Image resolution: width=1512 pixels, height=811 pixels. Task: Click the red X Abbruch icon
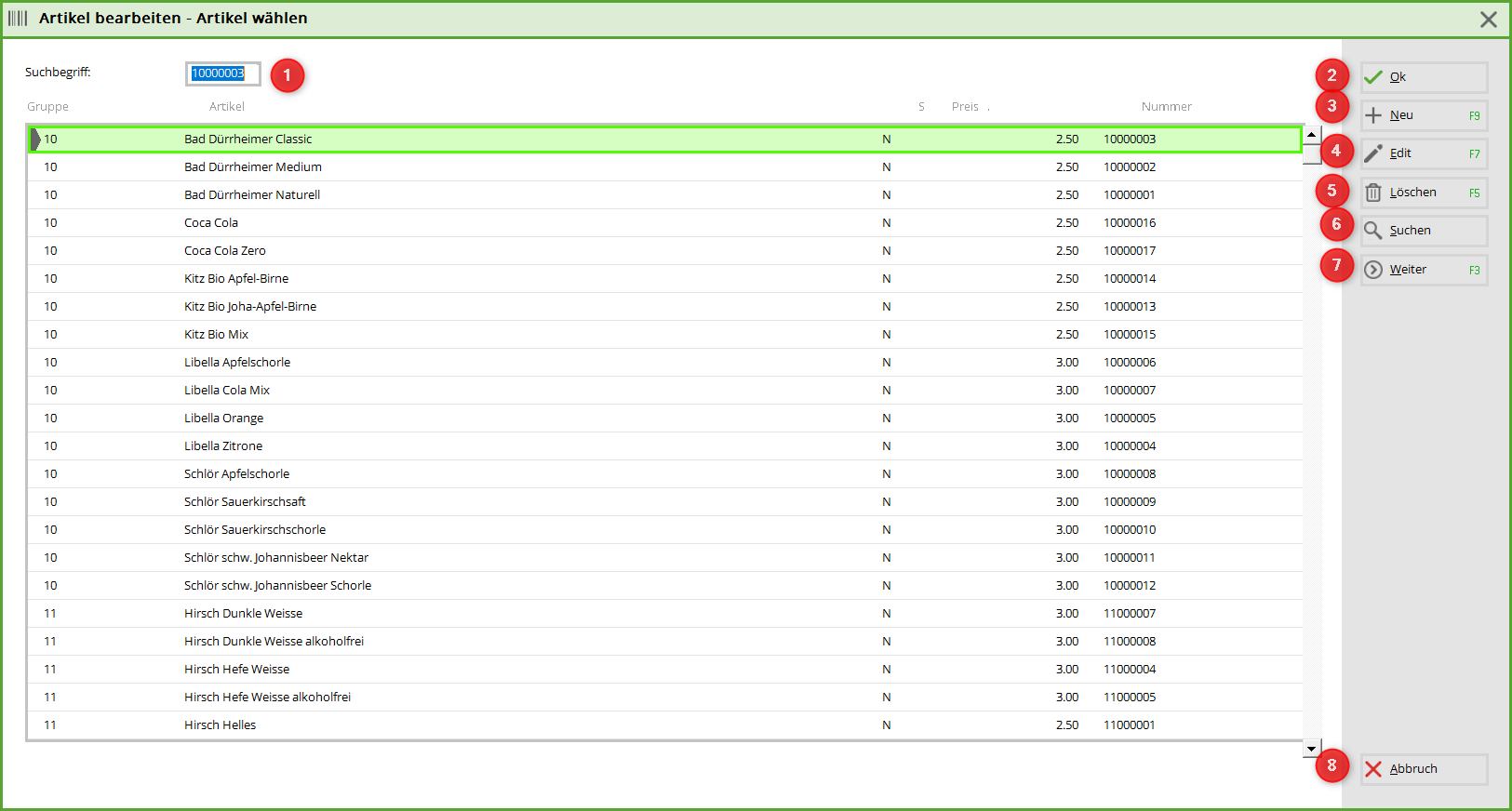click(x=1373, y=769)
